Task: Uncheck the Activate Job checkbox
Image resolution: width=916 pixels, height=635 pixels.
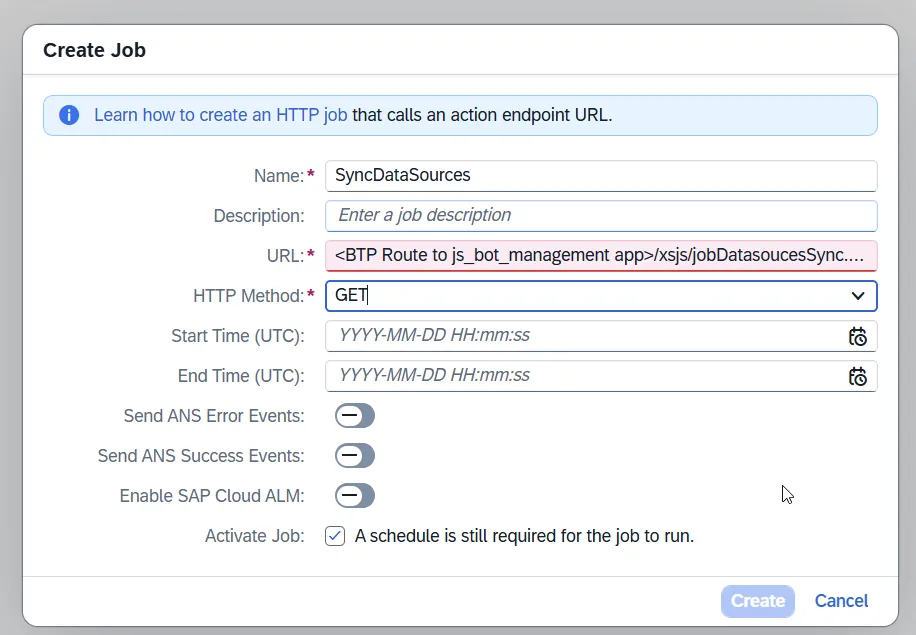Action: (335, 536)
